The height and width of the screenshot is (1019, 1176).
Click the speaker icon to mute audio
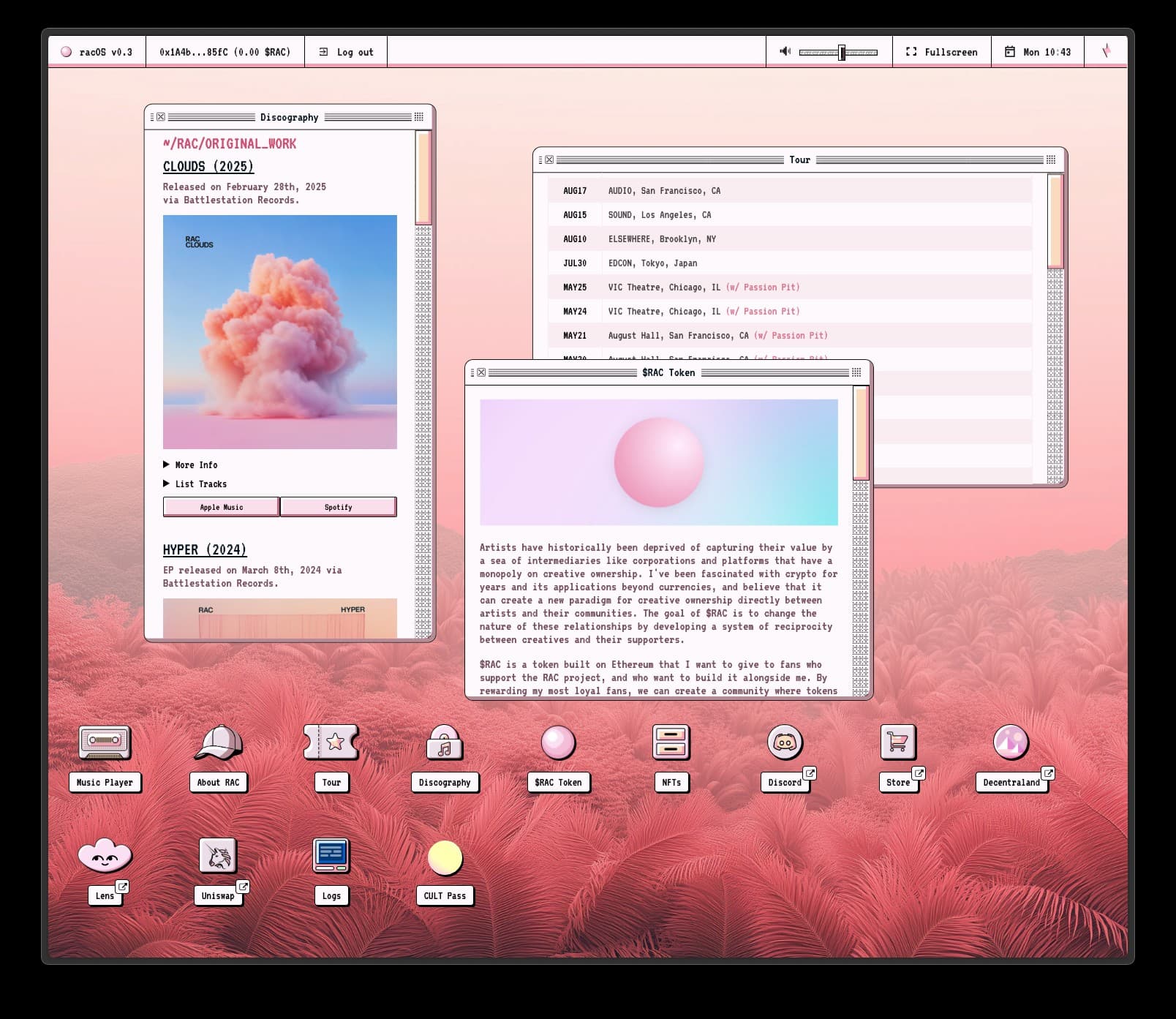click(x=785, y=51)
